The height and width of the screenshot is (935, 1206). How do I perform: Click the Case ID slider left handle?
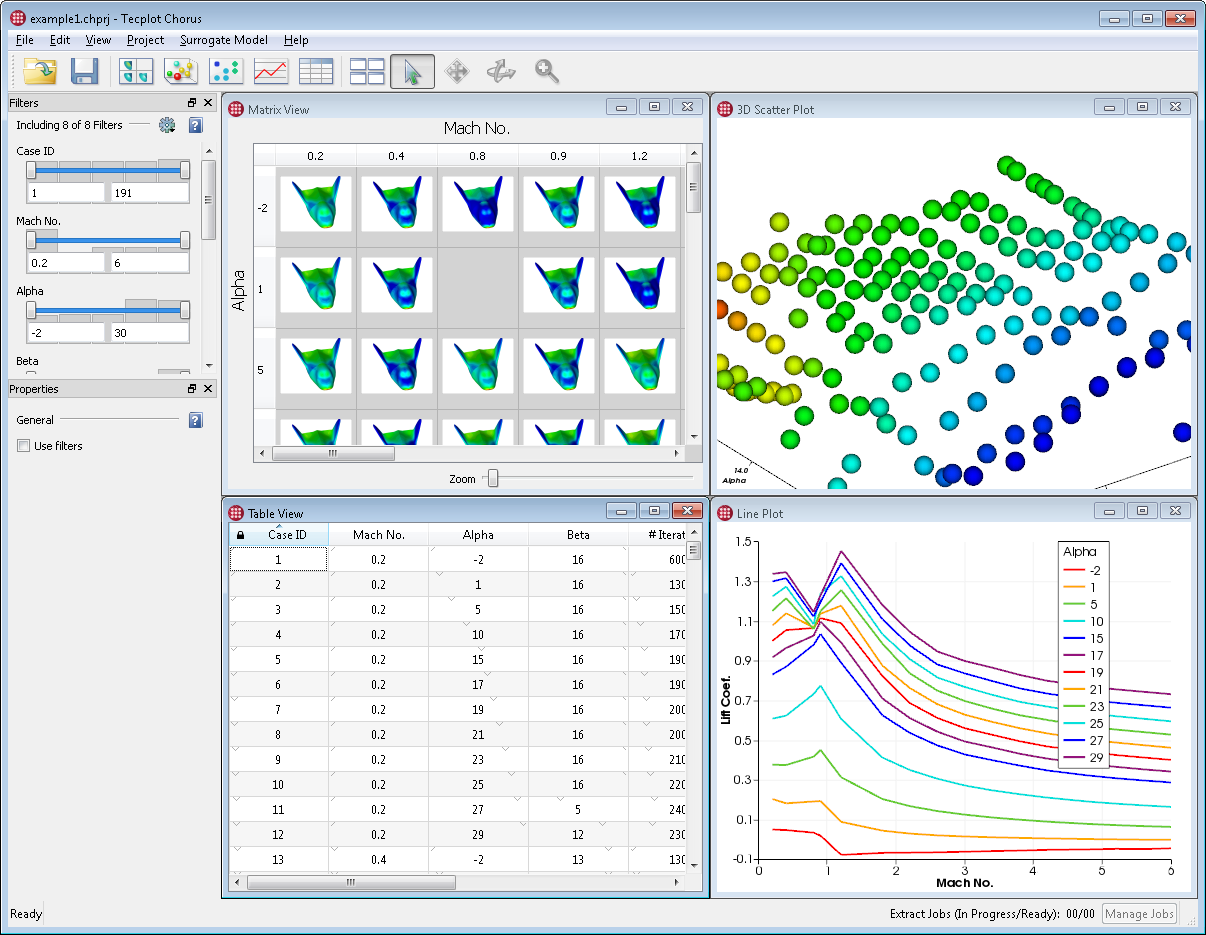click(x=31, y=170)
